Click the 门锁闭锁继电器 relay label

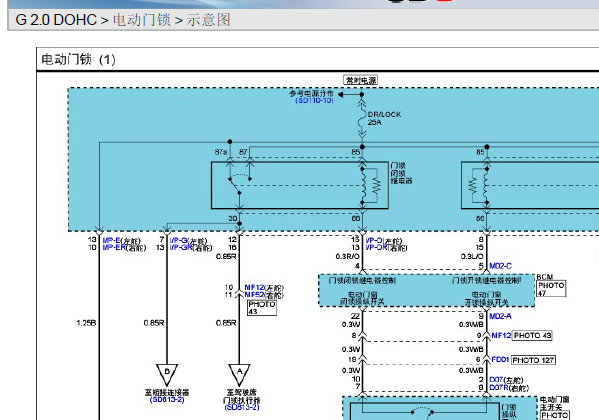point(401,173)
